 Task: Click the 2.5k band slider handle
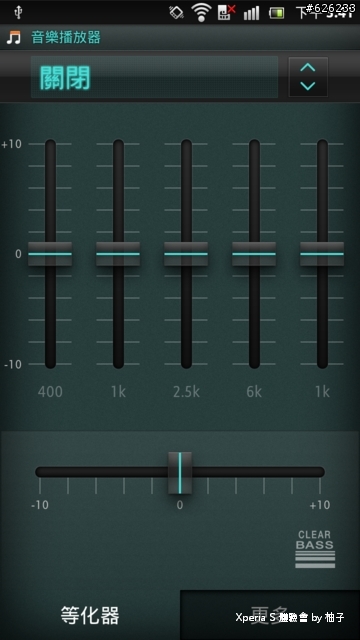pos(186,254)
